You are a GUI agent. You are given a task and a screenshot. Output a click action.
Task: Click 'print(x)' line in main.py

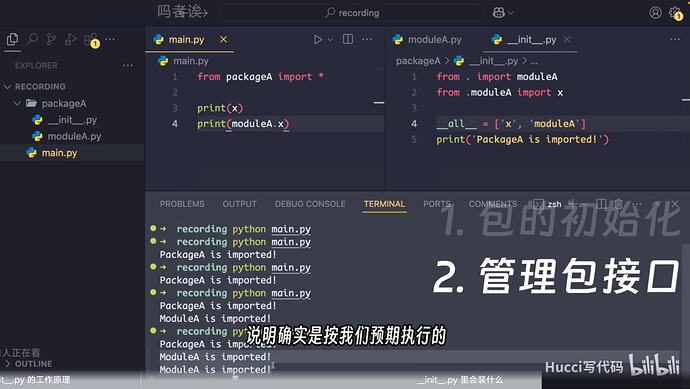220,108
